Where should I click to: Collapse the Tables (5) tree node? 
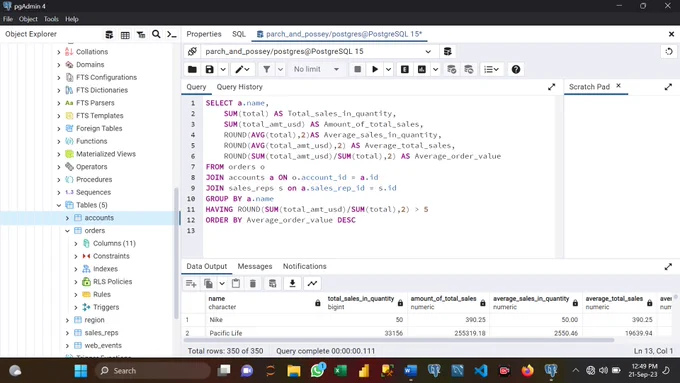pos(59,205)
